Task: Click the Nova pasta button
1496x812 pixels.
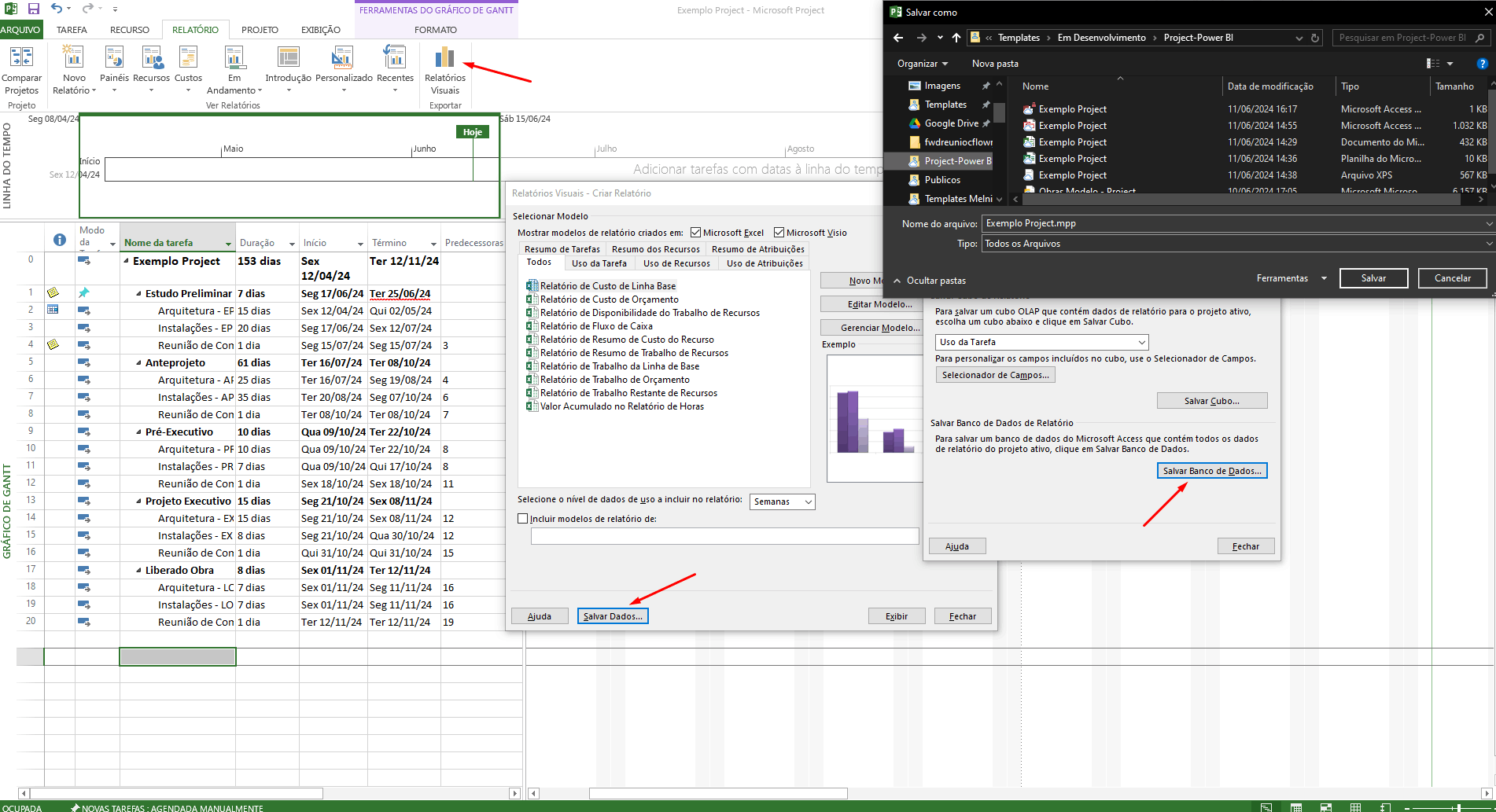Action: 995,64
